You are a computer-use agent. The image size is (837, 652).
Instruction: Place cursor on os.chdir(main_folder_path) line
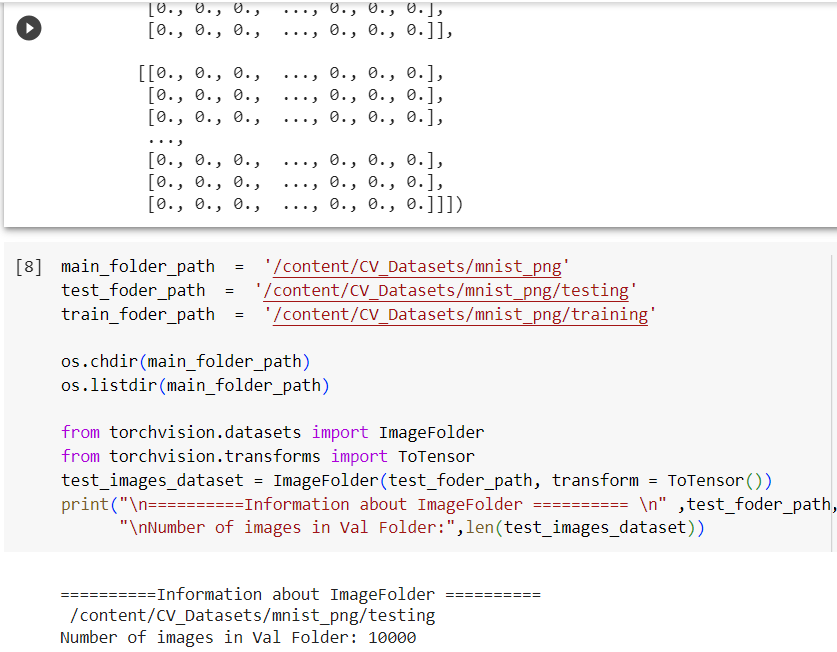[185, 362]
